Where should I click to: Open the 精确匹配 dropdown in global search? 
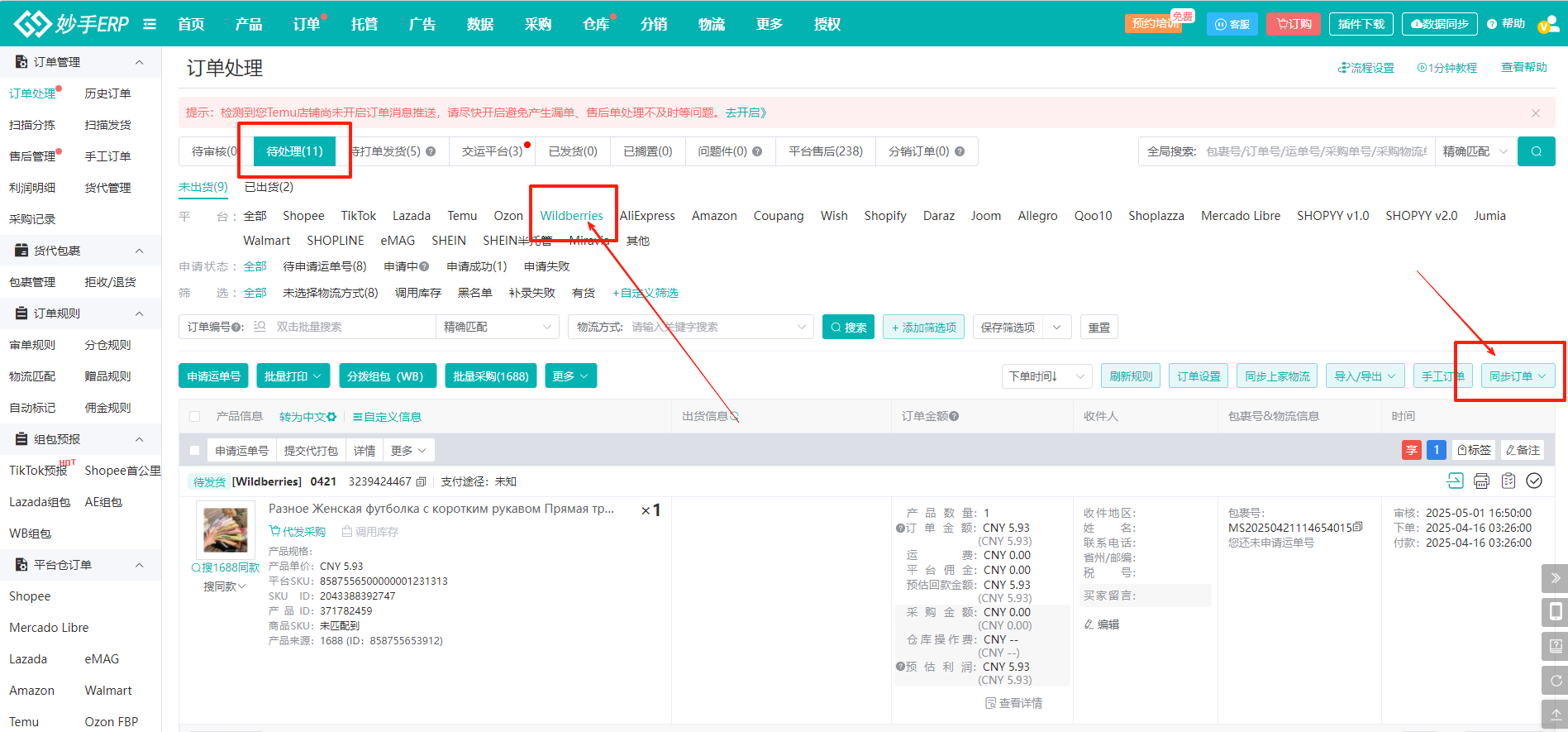tap(1475, 151)
